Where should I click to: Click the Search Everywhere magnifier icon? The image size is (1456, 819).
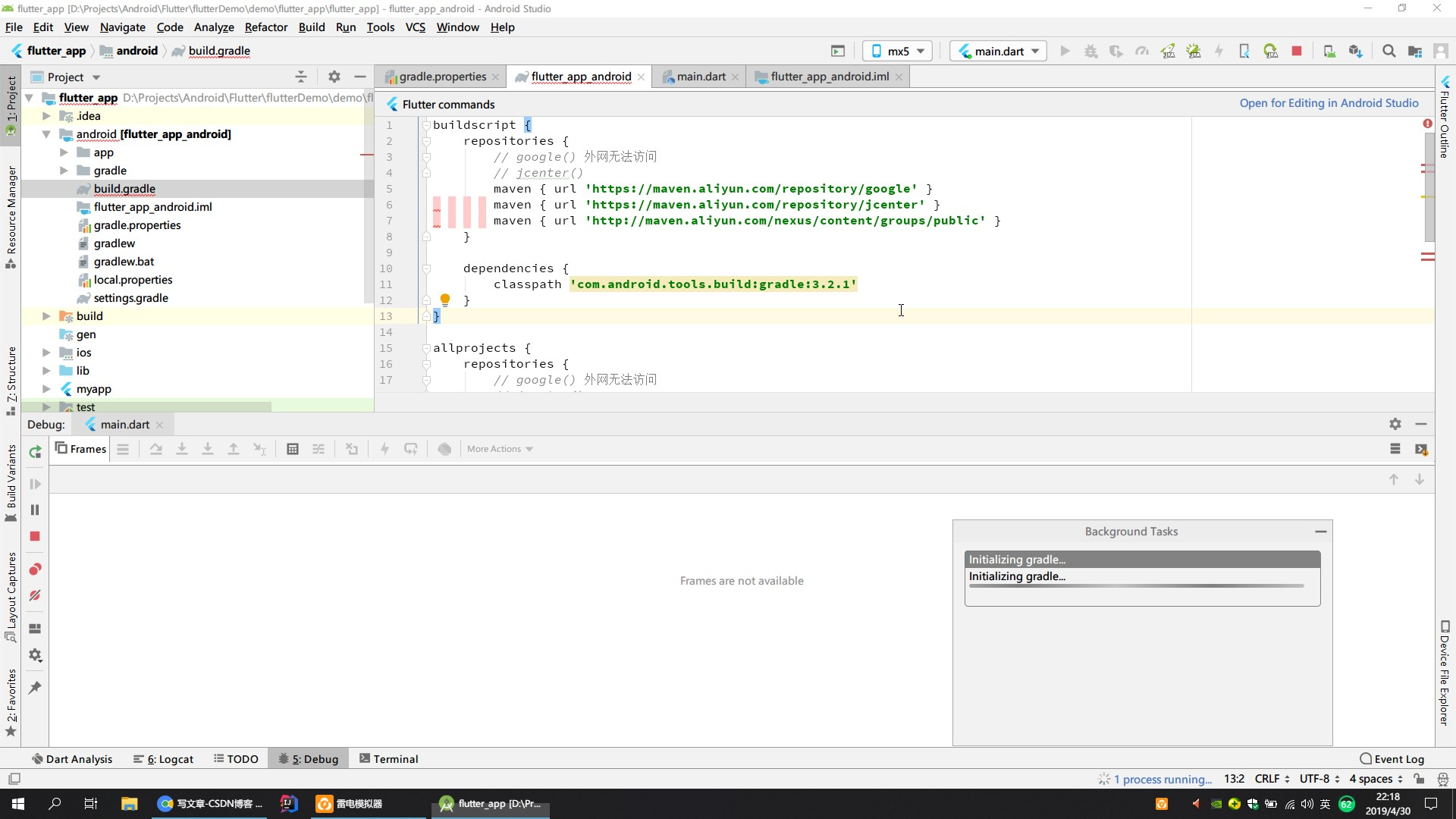point(1389,51)
